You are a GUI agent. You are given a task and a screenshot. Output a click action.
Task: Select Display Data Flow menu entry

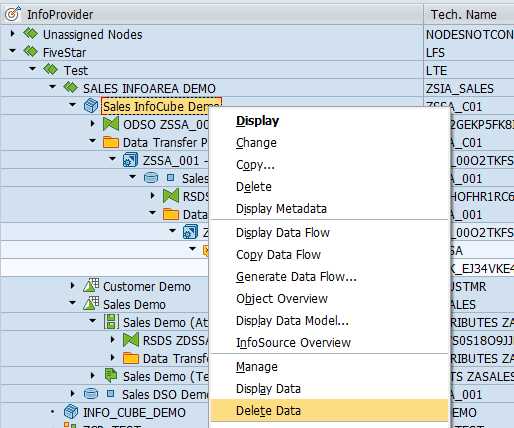pyautogui.click(x=283, y=233)
